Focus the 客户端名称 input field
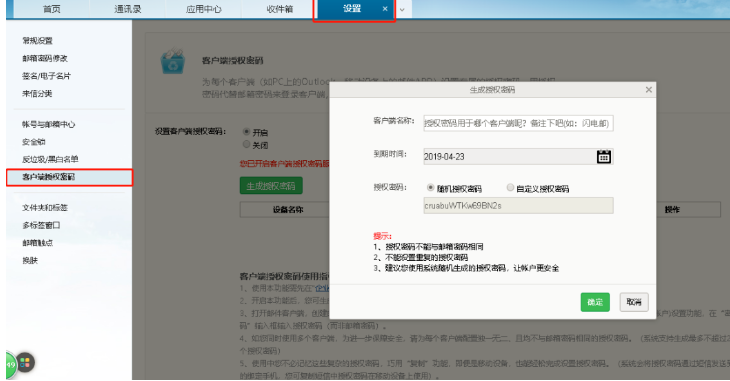The image size is (730, 381). [518, 123]
